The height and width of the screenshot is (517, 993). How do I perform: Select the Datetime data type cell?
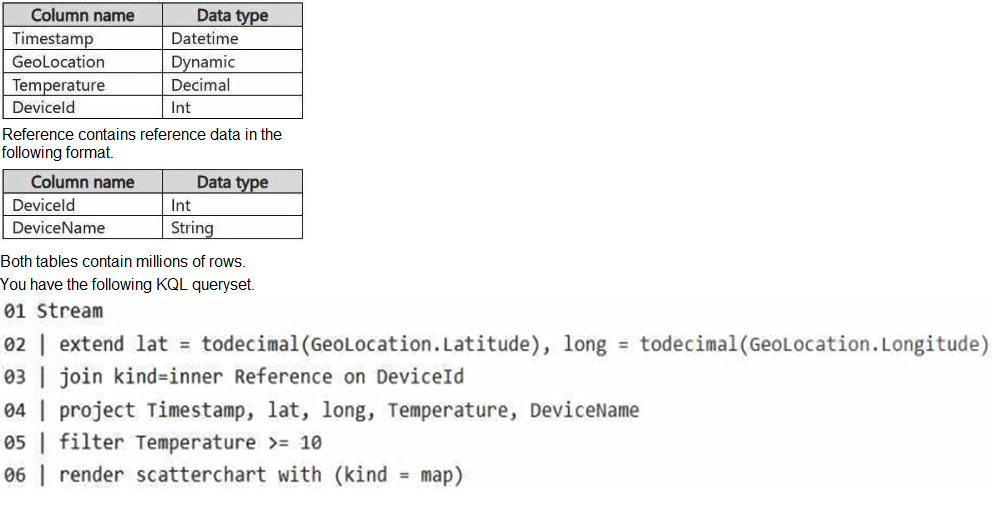[x=232, y=39]
